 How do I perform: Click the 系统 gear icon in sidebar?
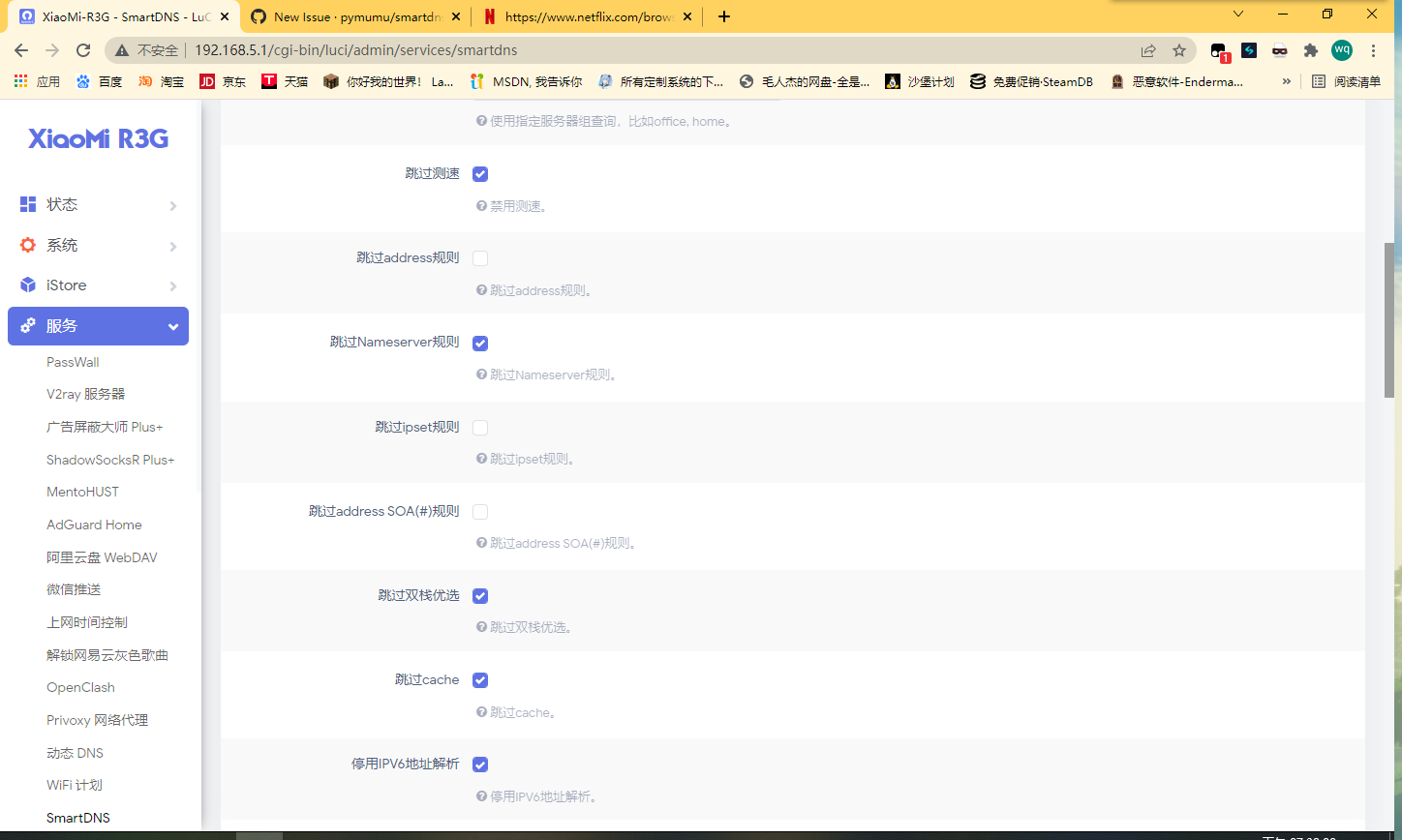(x=27, y=245)
